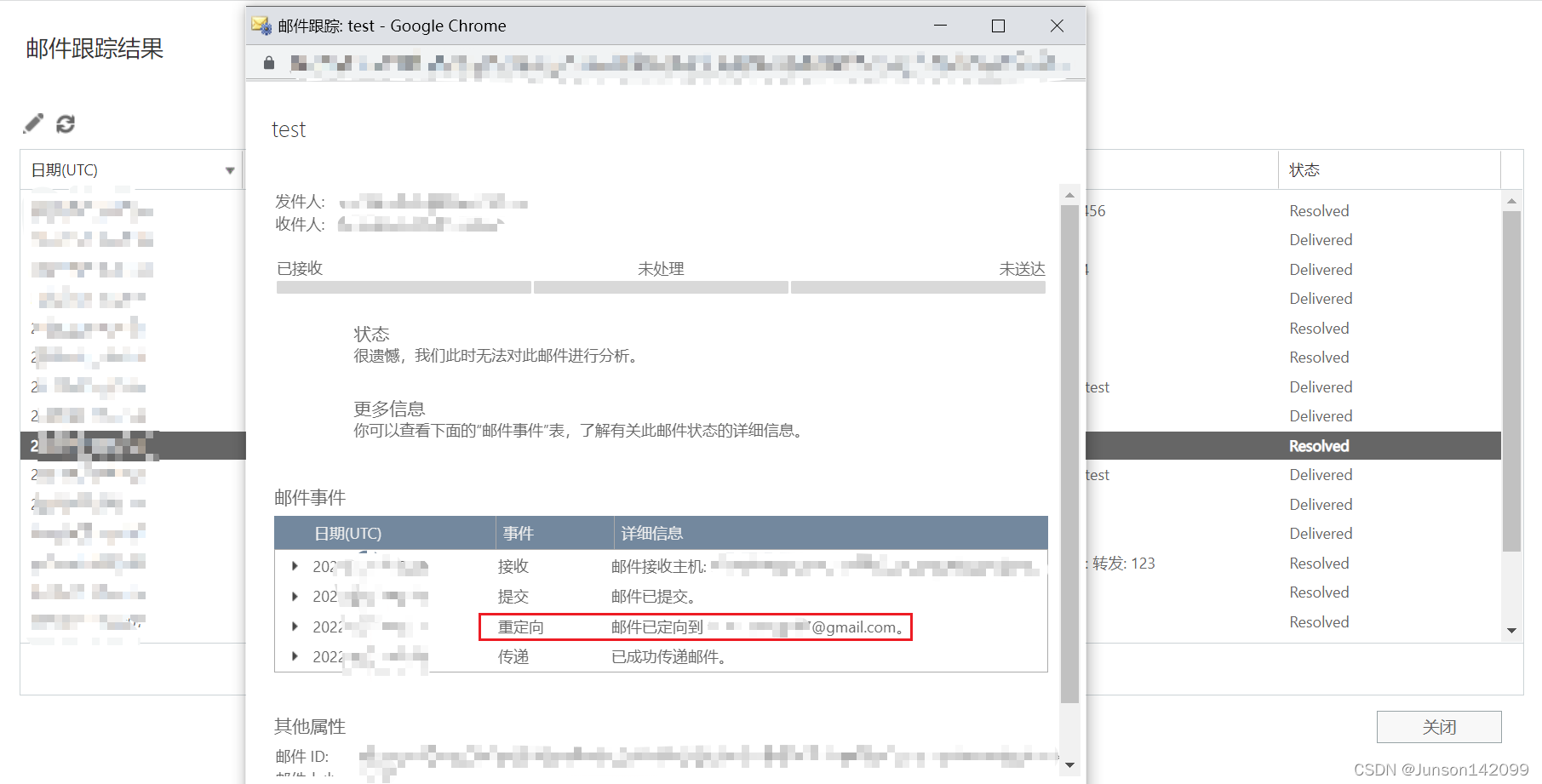Viewport: 1542px width, 784px height.
Task: Click the refresh icon in results toolbar
Action: (66, 124)
